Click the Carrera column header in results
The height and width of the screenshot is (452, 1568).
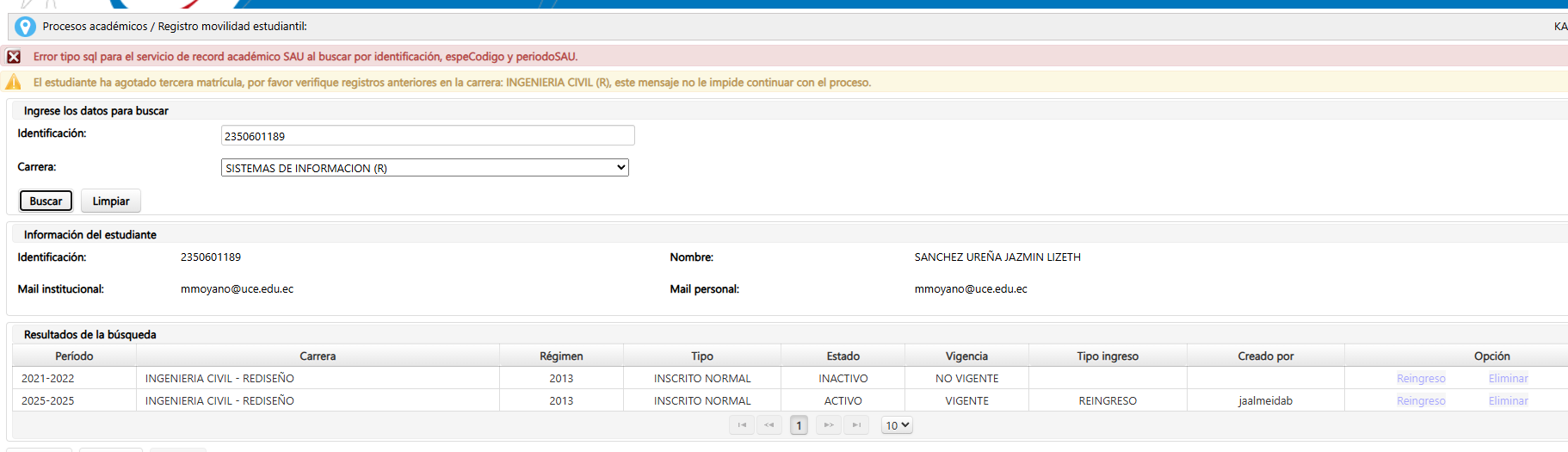pyautogui.click(x=318, y=356)
